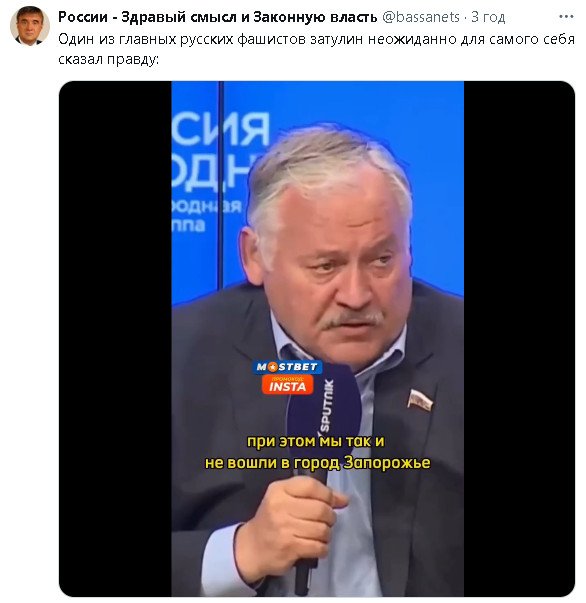Click the black left letterbox area of the video
The image size is (586, 603).
point(115,338)
